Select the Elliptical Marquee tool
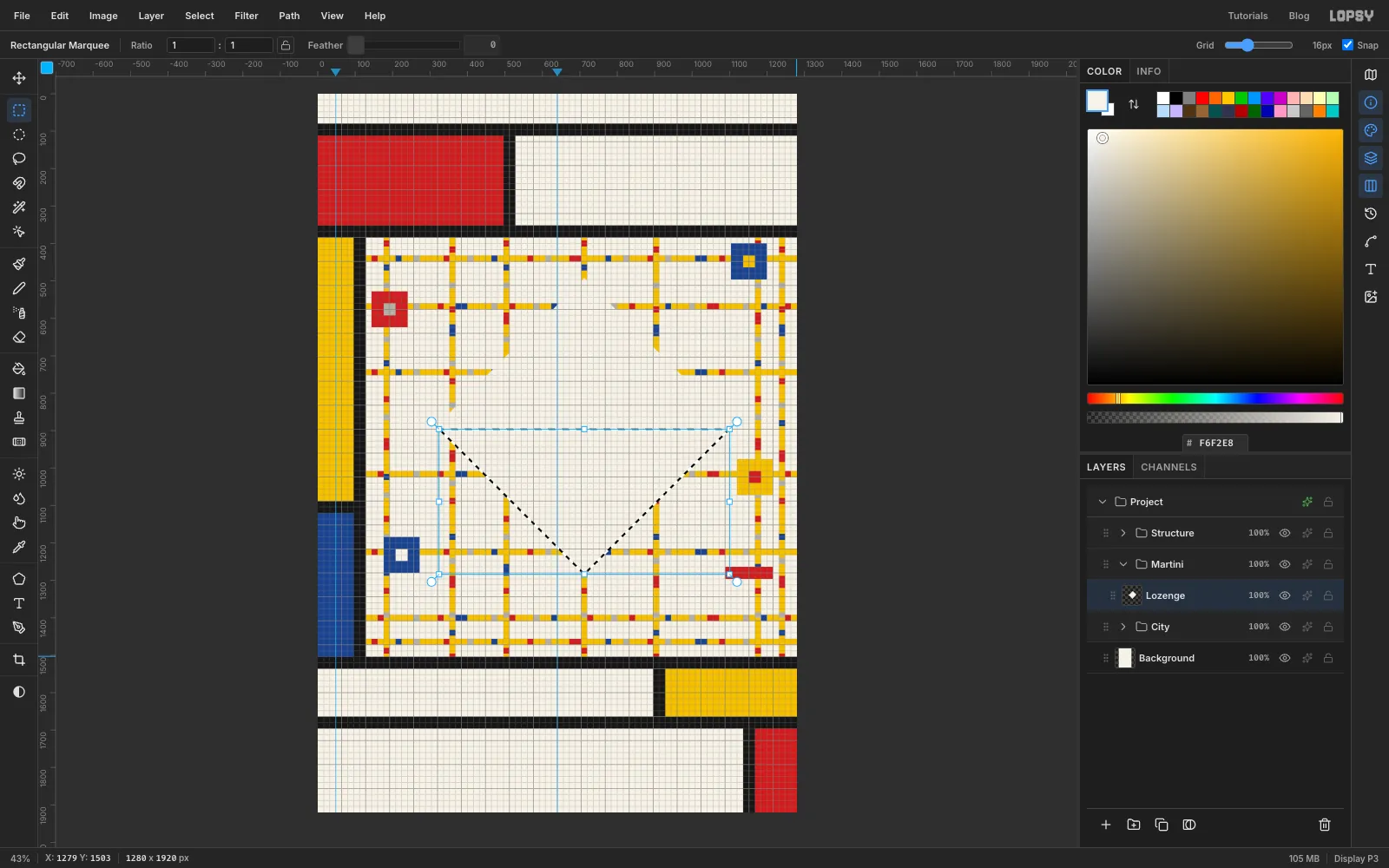 pyautogui.click(x=19, y=135)
